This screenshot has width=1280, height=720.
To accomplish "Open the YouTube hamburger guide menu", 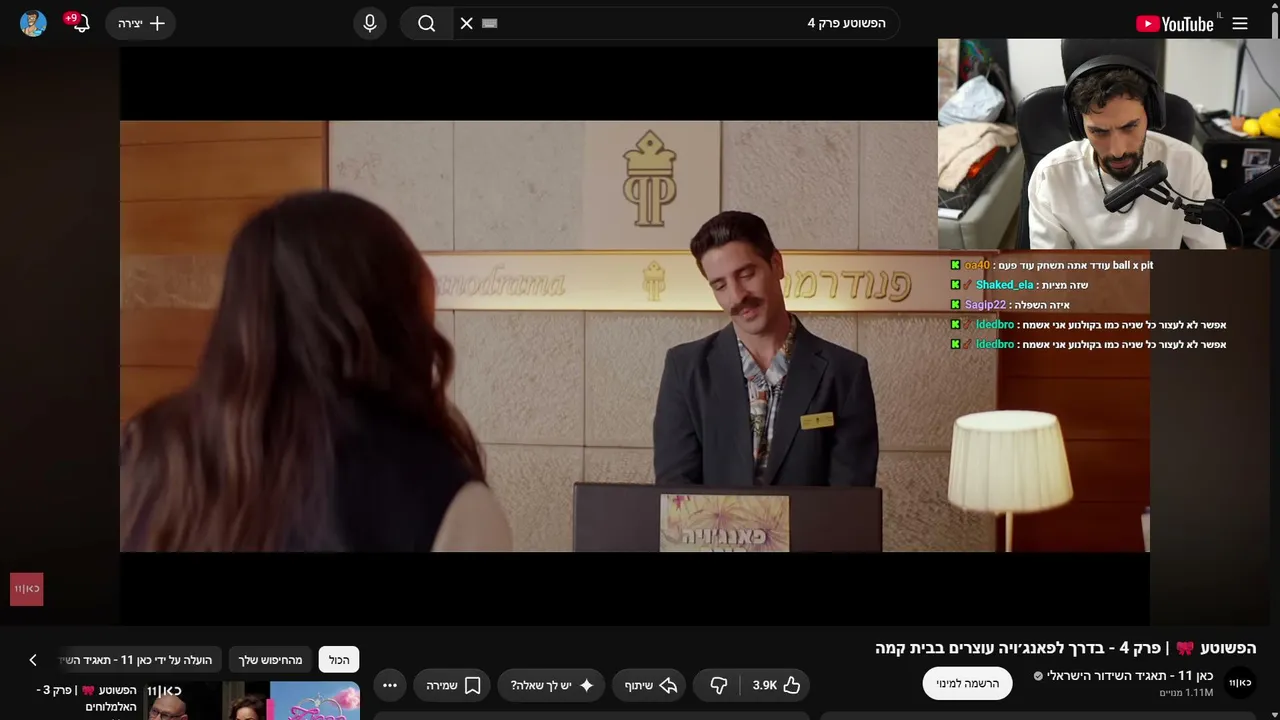I will tap(1240, 23).
